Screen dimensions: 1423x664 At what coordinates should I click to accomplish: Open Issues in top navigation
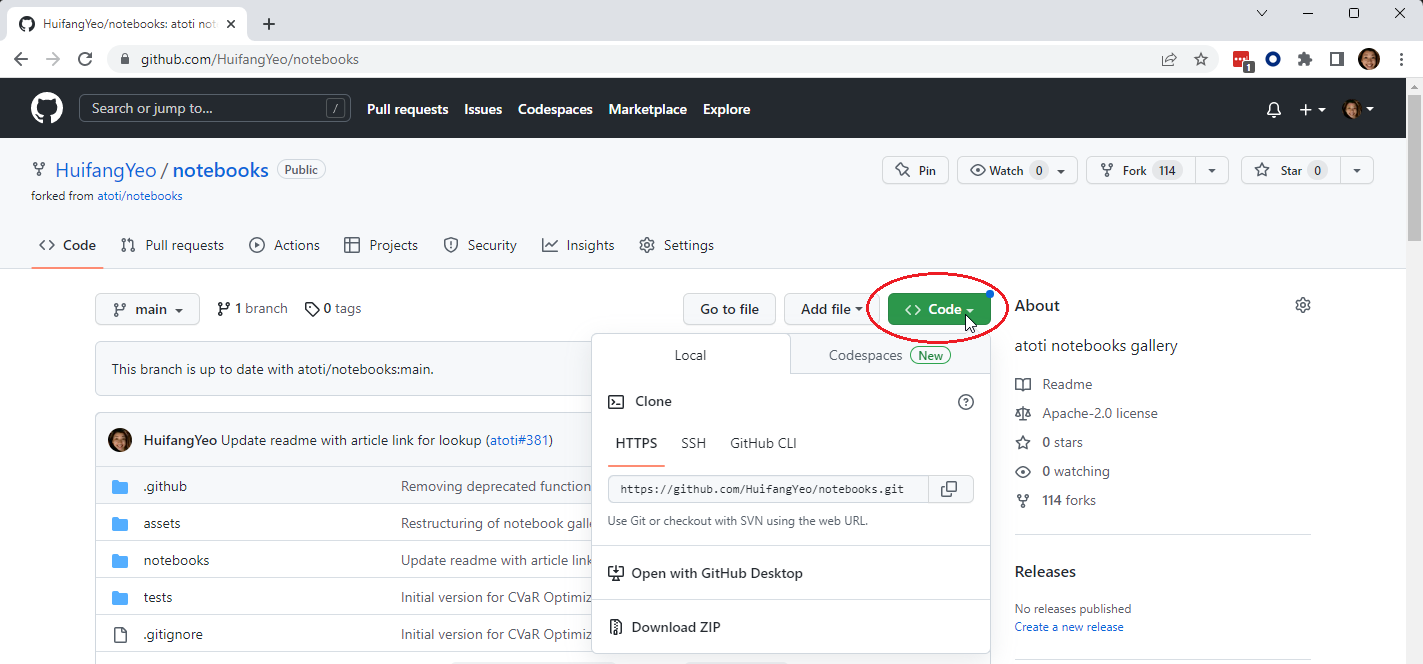[483, 109]
